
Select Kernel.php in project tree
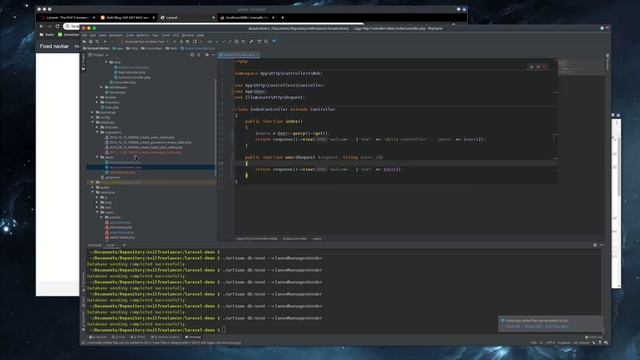[115, 92]
